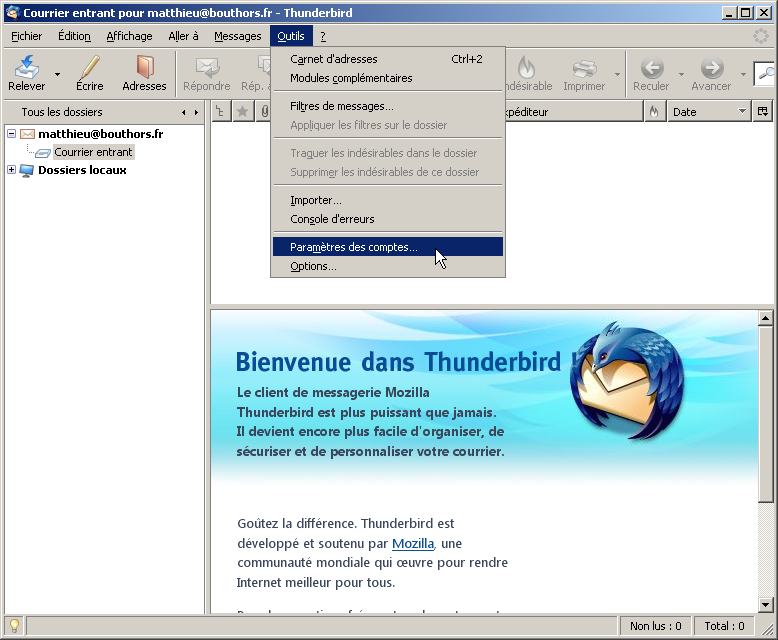This screenshot has height=640, width=778.
Task: Select Paramètres des comptes menu entry
Action: click(x=354, y=247)
